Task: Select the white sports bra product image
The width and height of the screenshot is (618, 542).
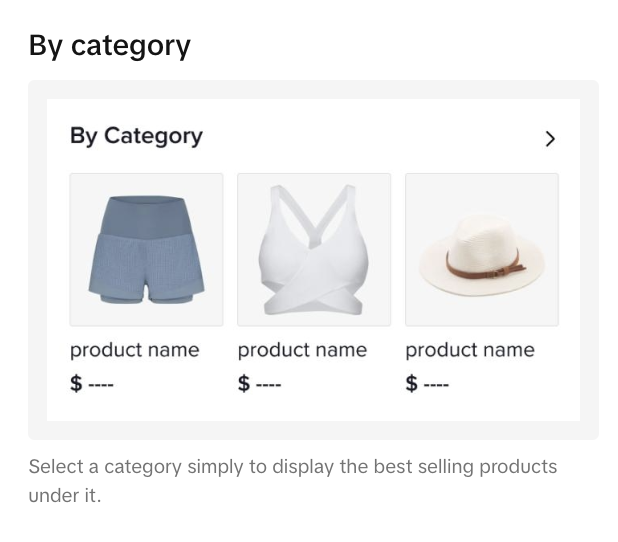Action: pos(313,249)
